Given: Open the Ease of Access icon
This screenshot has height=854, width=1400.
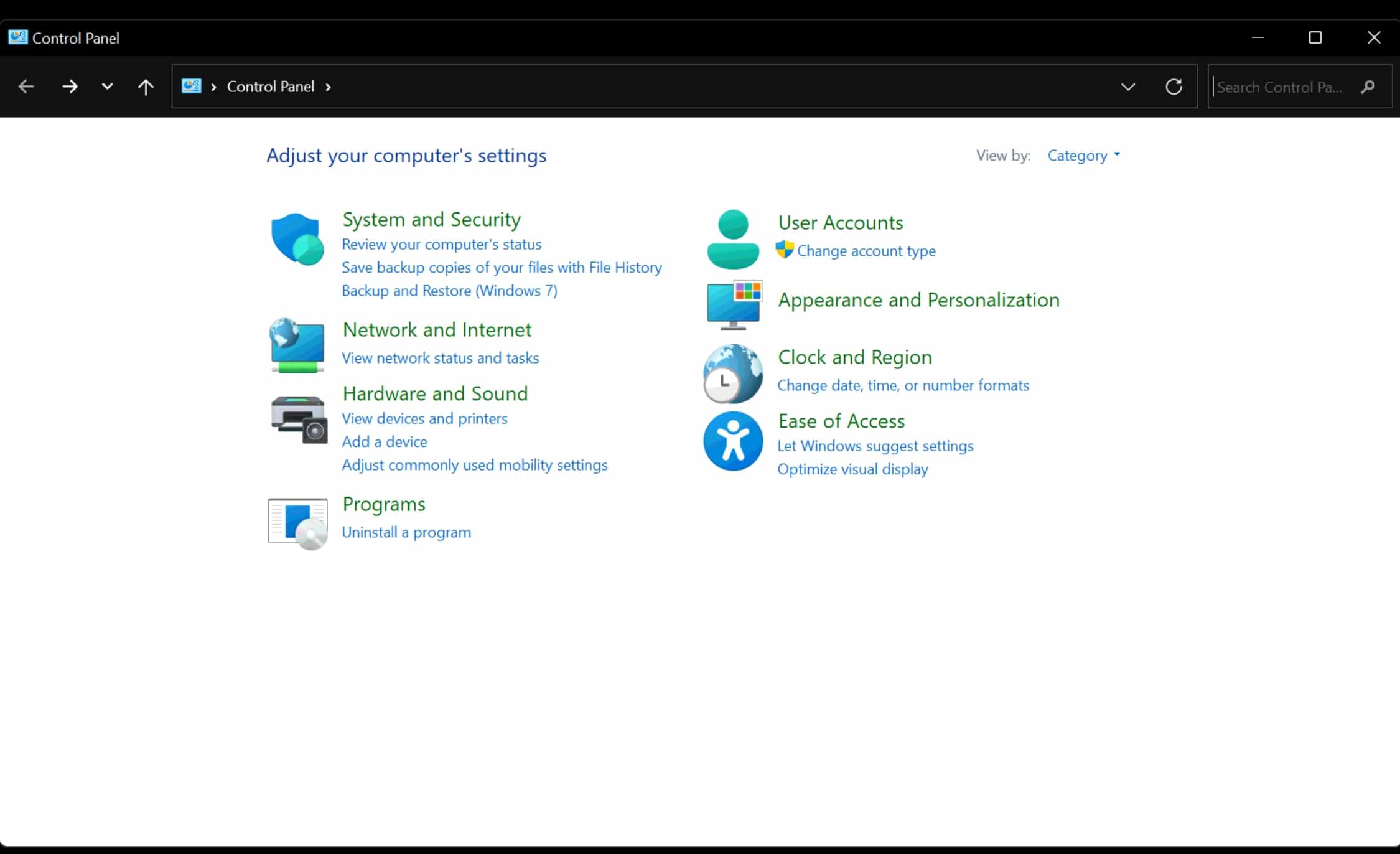Looking at the screenshot, I should click(733, 441).
